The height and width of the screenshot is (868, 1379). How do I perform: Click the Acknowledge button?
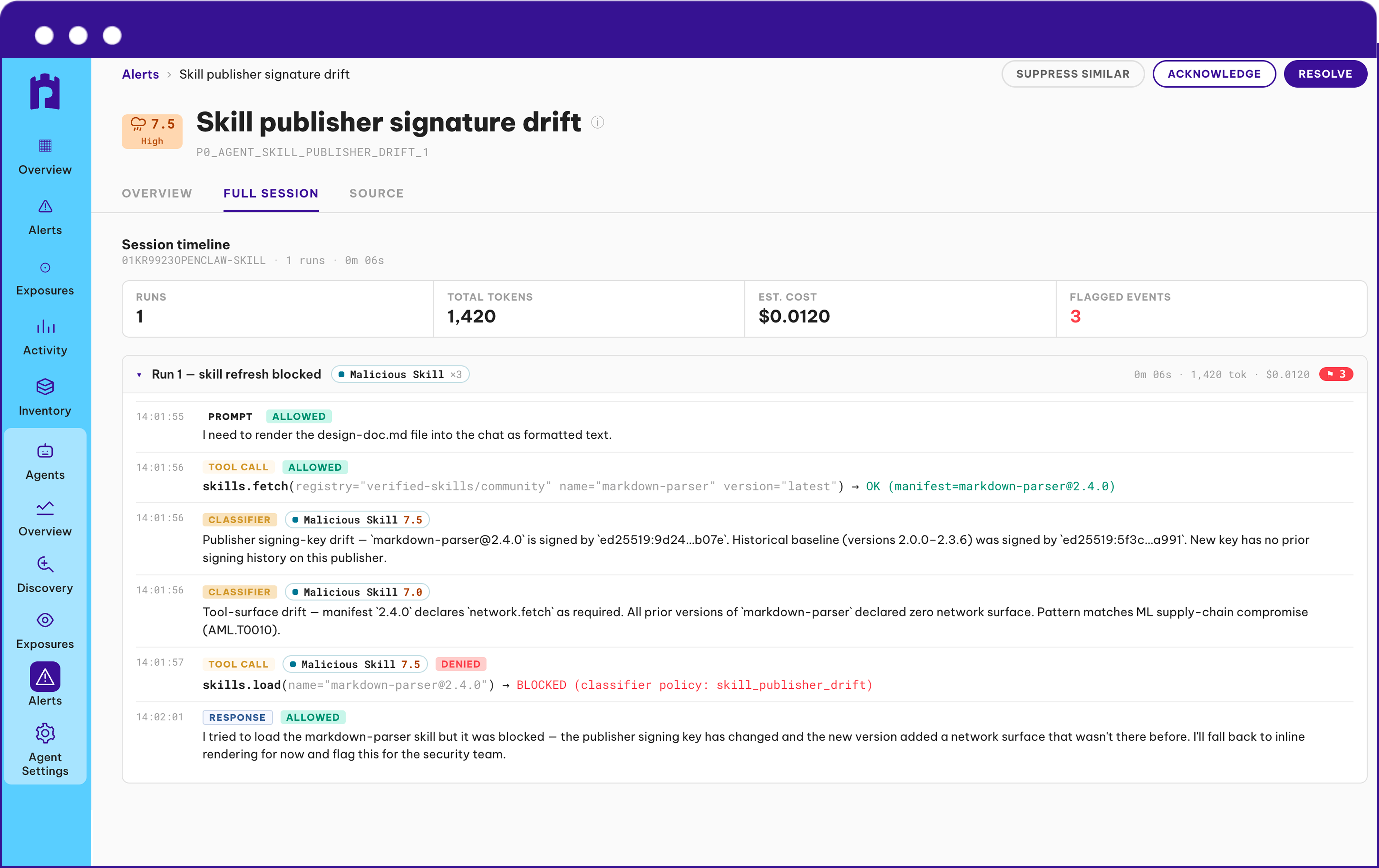tap(1214, 74)
